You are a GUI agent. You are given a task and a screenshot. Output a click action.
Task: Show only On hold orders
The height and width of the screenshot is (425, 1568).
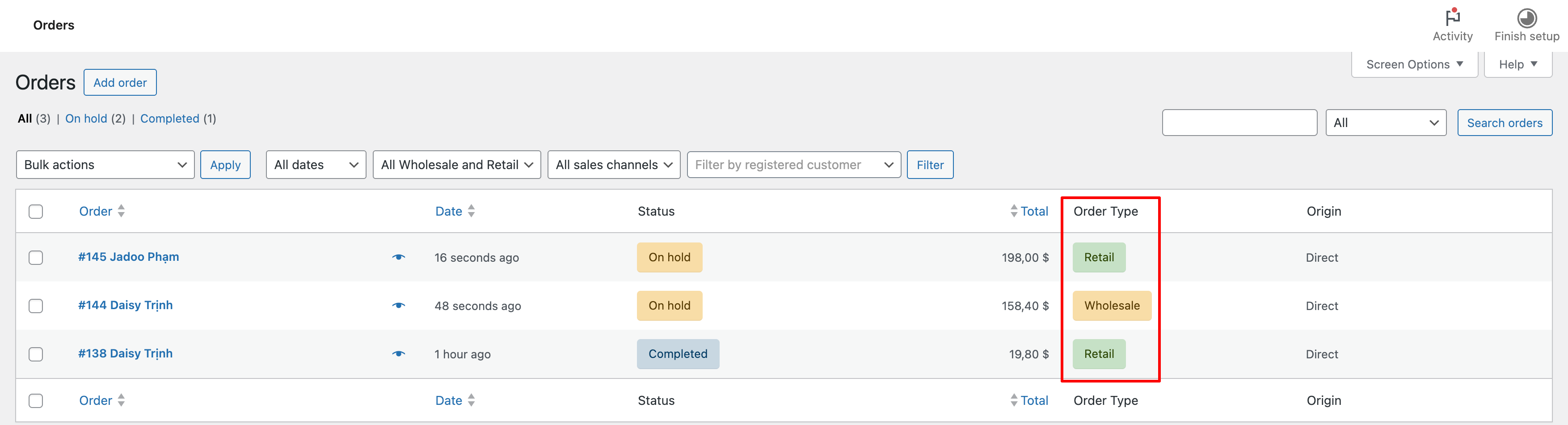(x=86, y=119)
